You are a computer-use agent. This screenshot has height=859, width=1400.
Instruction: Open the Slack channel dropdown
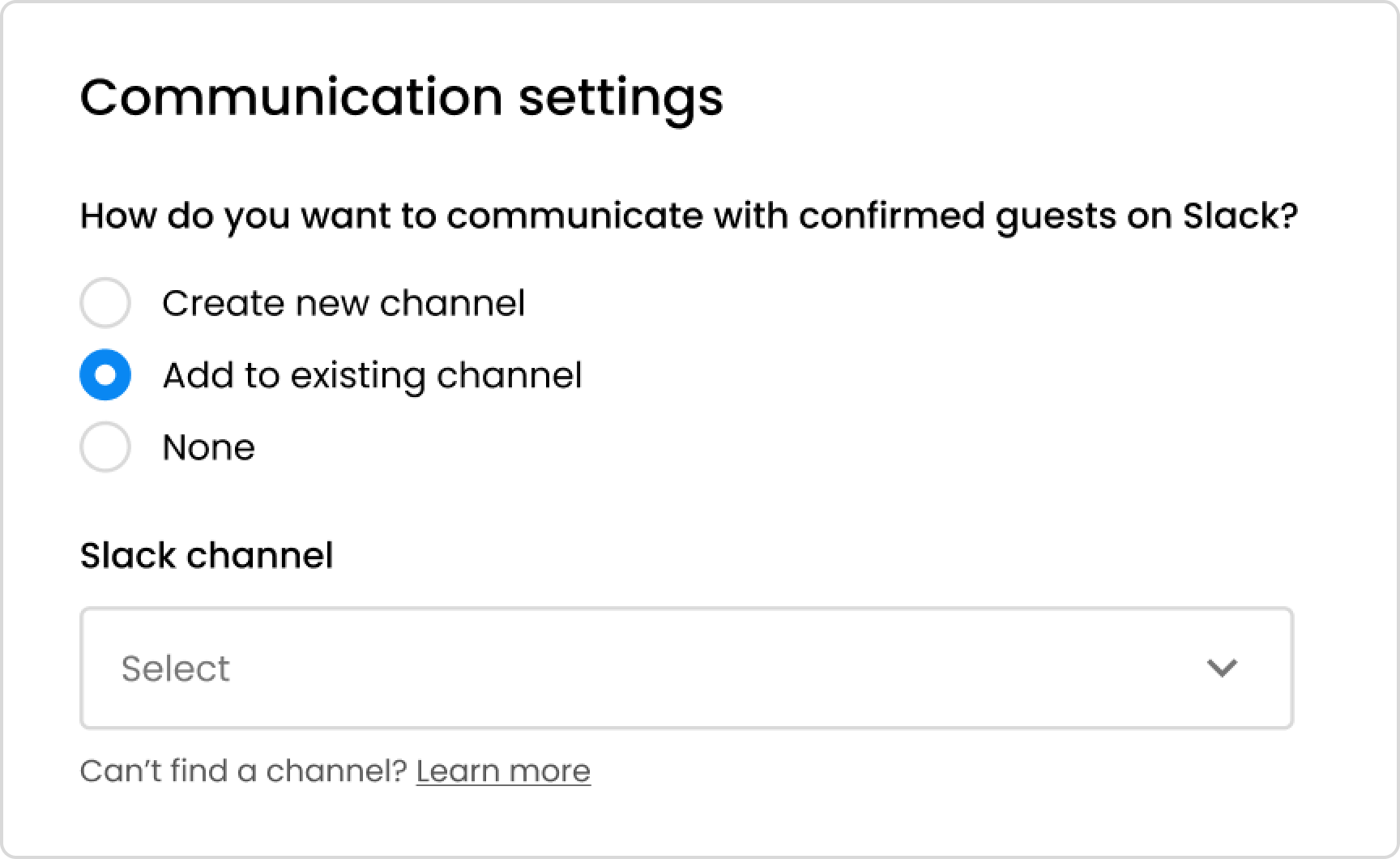coord(685,668)
